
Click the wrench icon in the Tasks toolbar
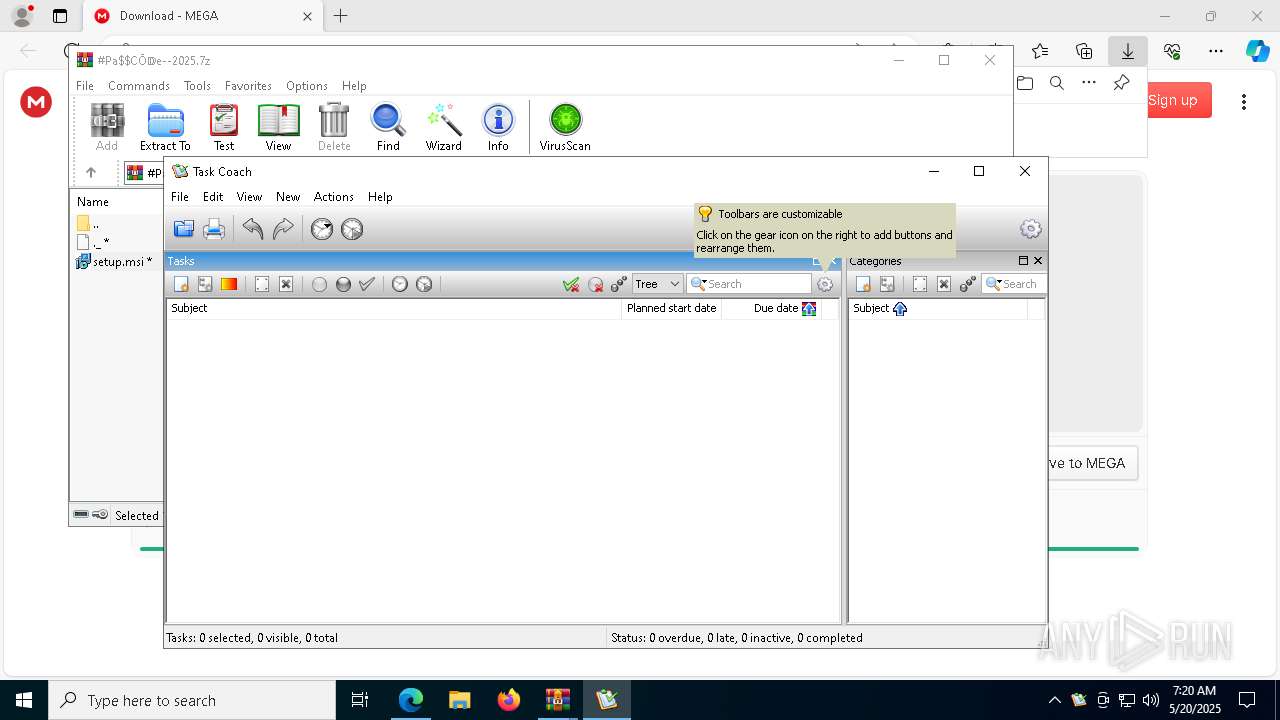[619, 284]
